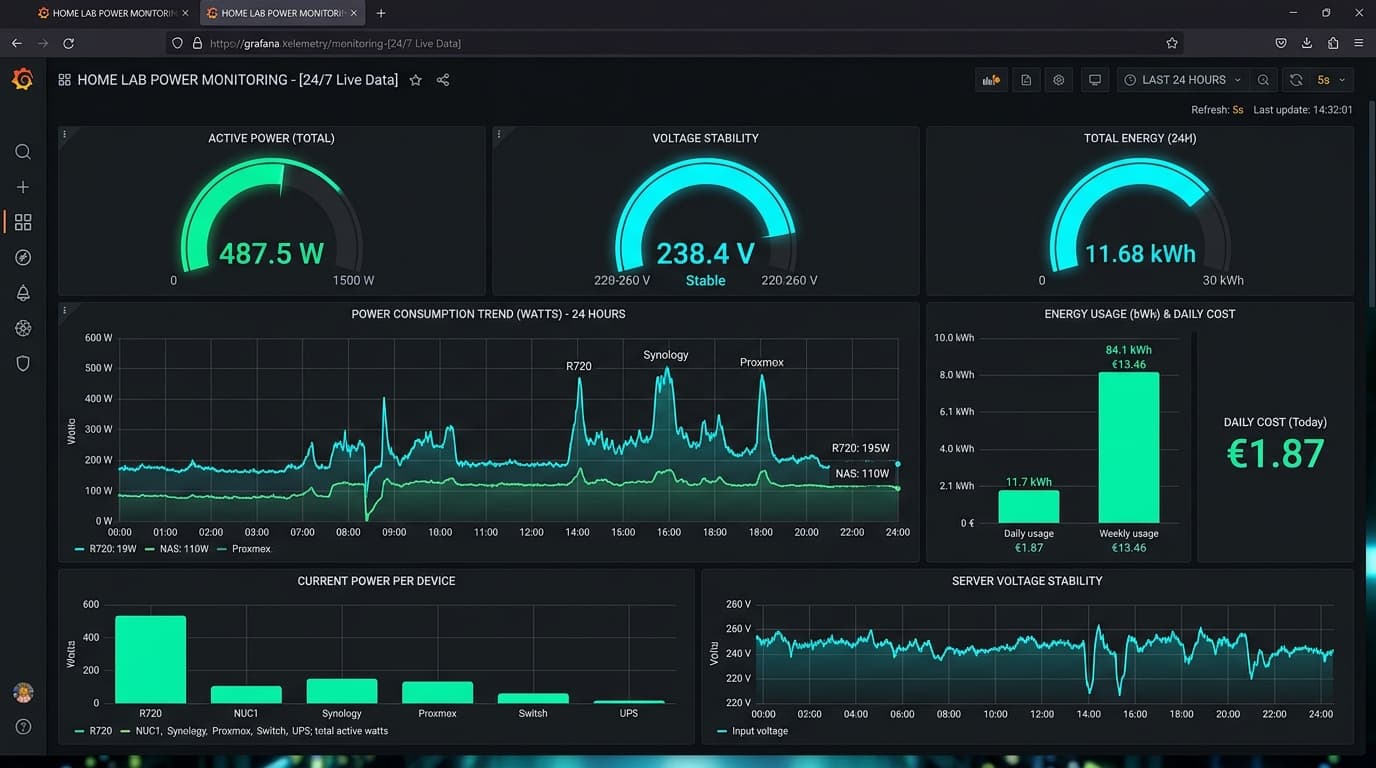Screen dimensions: 1376x768
Task: Toggle the Proxmex legend series
Action: (244, 549)
